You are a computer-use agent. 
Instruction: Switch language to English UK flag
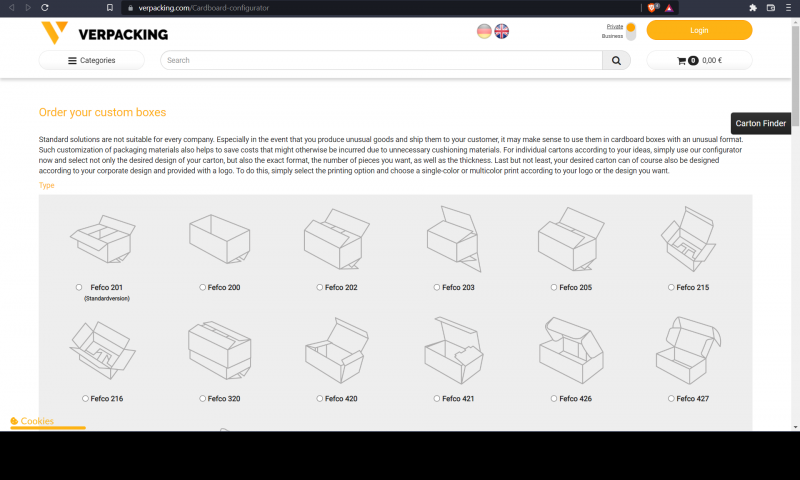point(502,31)
